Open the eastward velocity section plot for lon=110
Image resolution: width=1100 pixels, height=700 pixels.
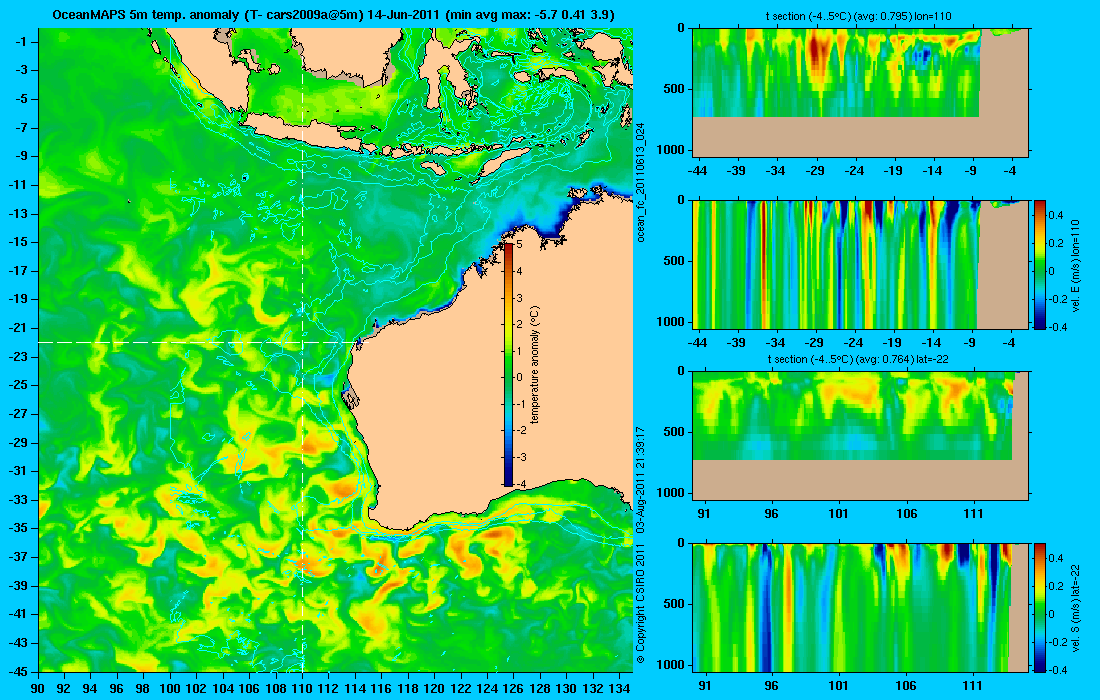(x=861, y=264)
